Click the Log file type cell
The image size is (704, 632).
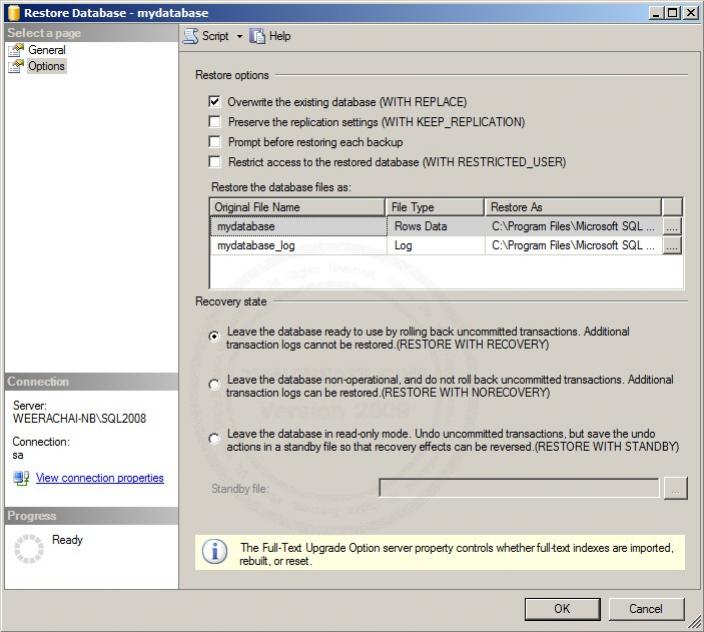coord(436,246)
